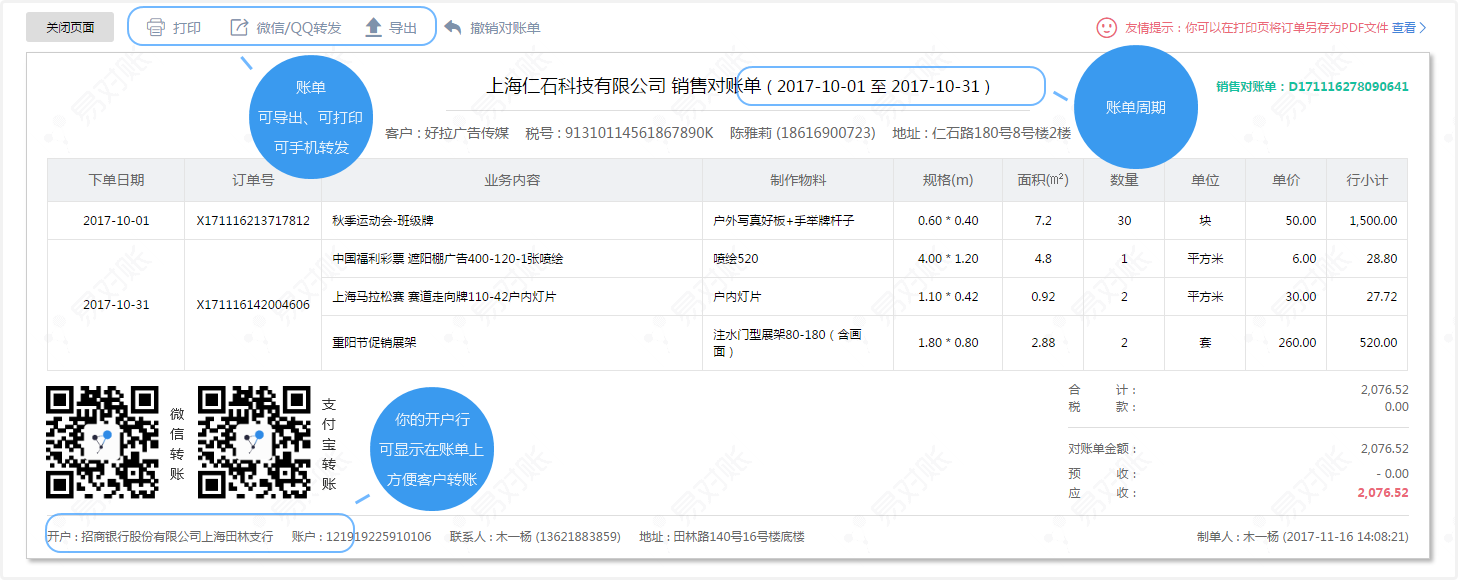Click the Alipay transfer QR code

[x=254, y=442]
